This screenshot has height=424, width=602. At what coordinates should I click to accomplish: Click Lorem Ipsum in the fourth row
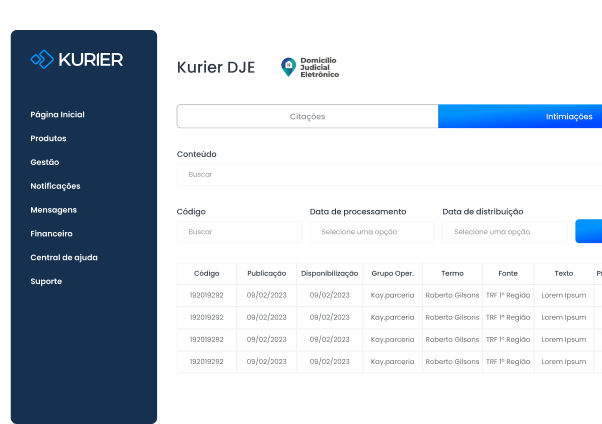click(x=564, y=362)
